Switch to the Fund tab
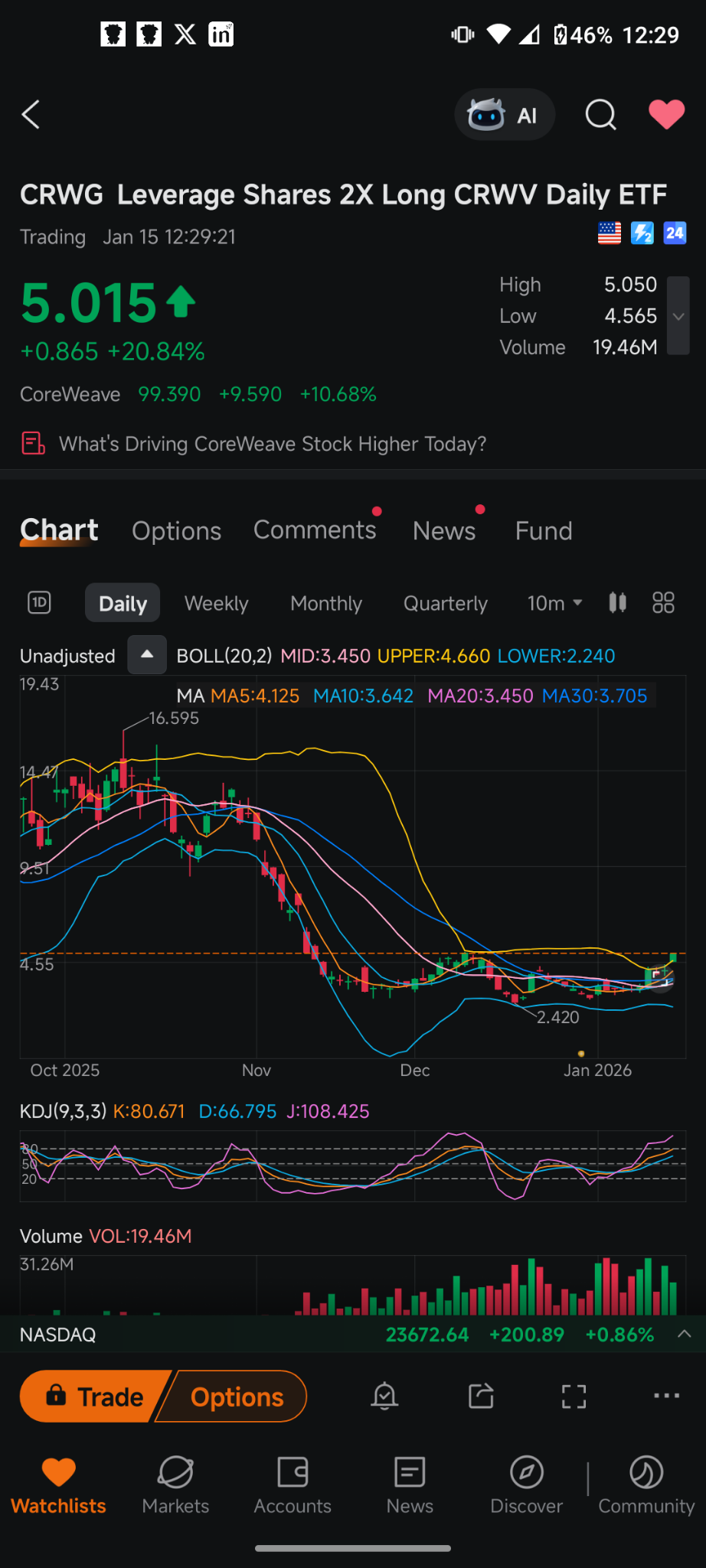Screen dimensions: 706x1568 544,531
